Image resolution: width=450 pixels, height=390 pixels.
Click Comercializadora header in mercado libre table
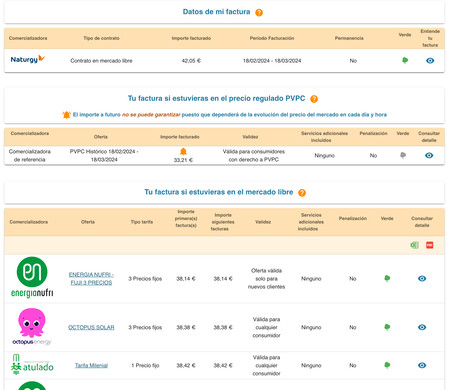click(x=28, y=222)
